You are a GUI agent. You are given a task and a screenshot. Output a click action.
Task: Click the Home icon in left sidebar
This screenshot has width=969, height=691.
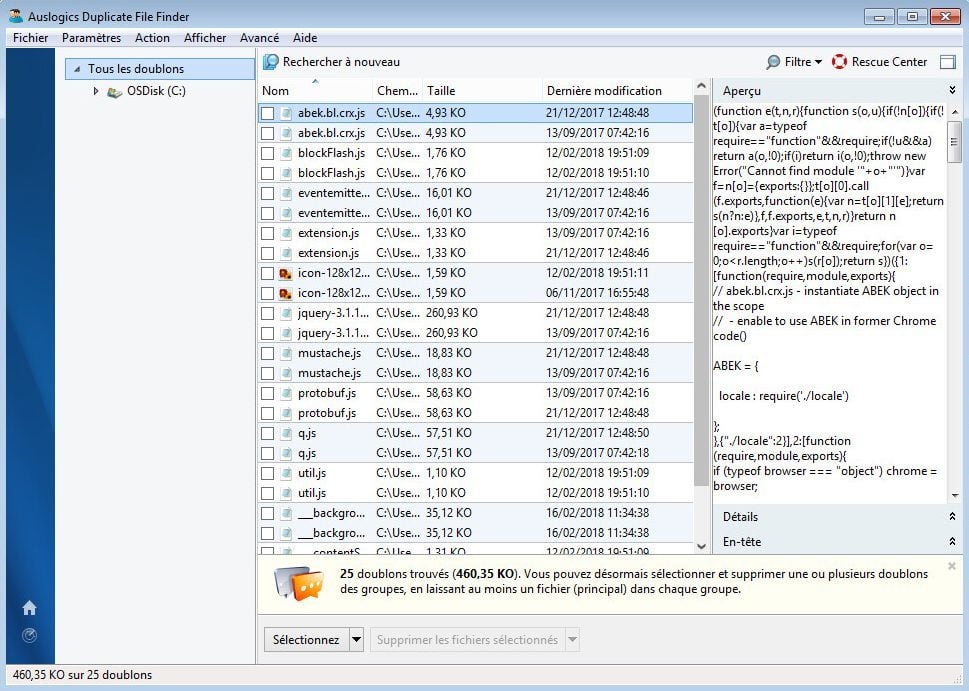click(29, 608)
